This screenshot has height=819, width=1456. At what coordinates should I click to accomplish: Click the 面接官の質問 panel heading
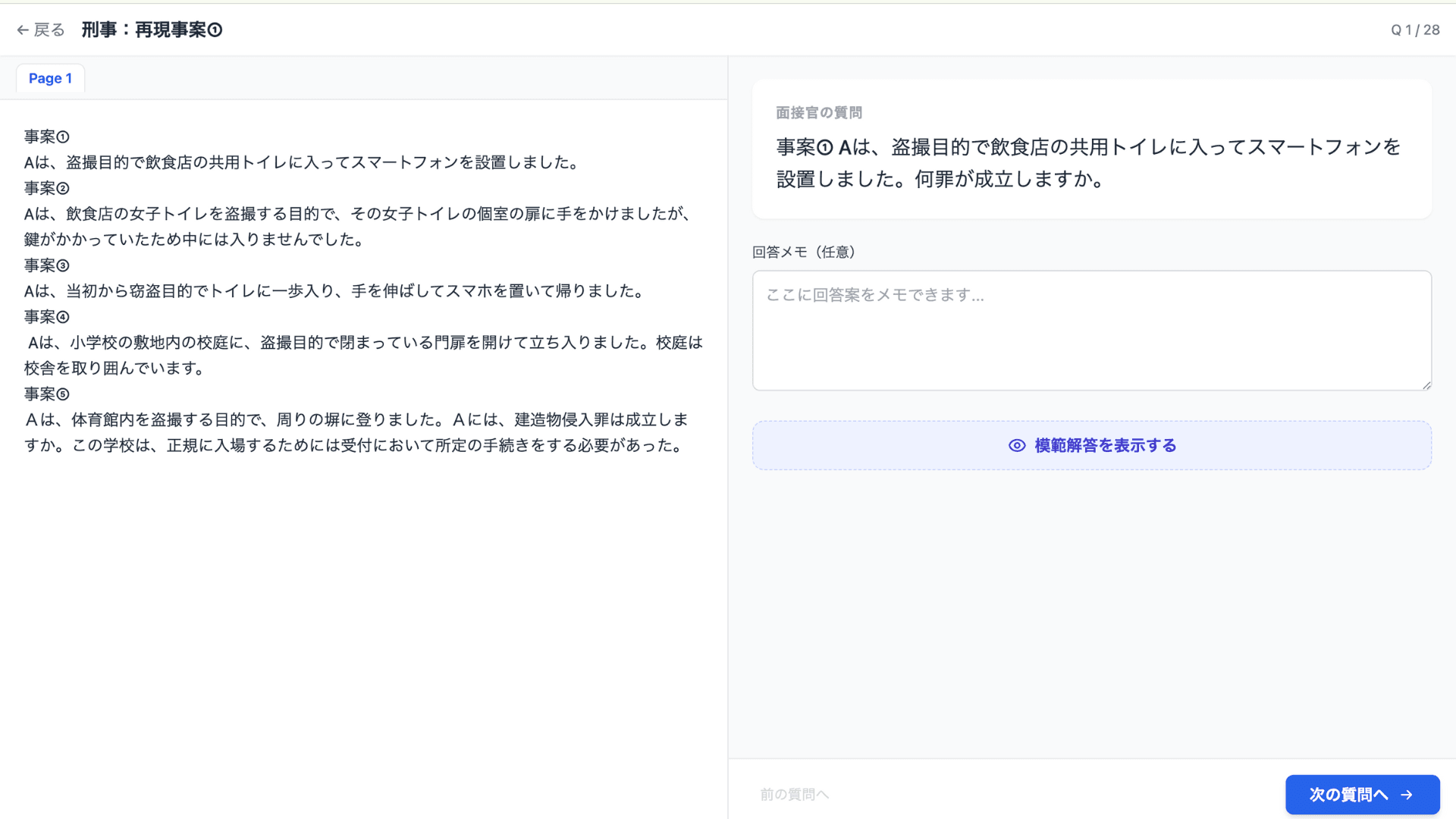[819, 112]
